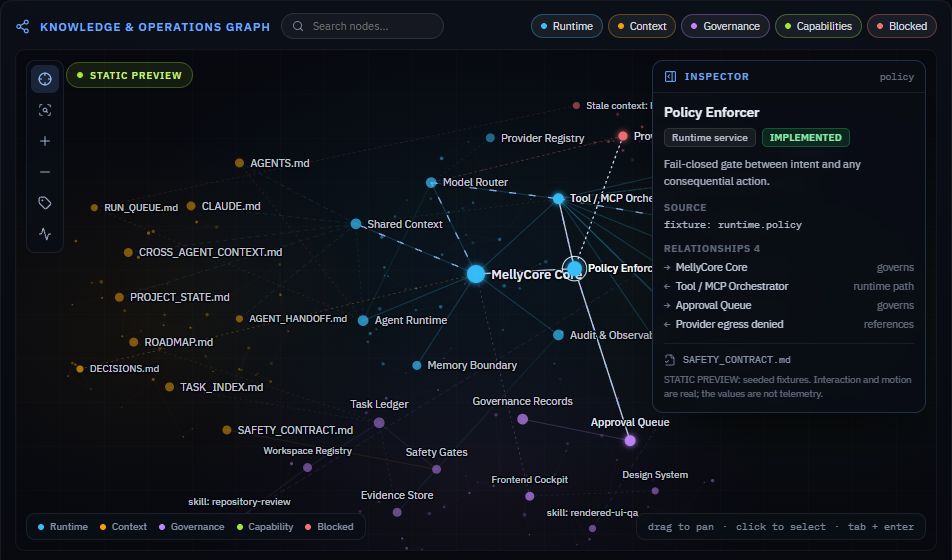
Task: Collapse the Inspector panel icon
Action: pyautogui.click(x=670, y=77)
